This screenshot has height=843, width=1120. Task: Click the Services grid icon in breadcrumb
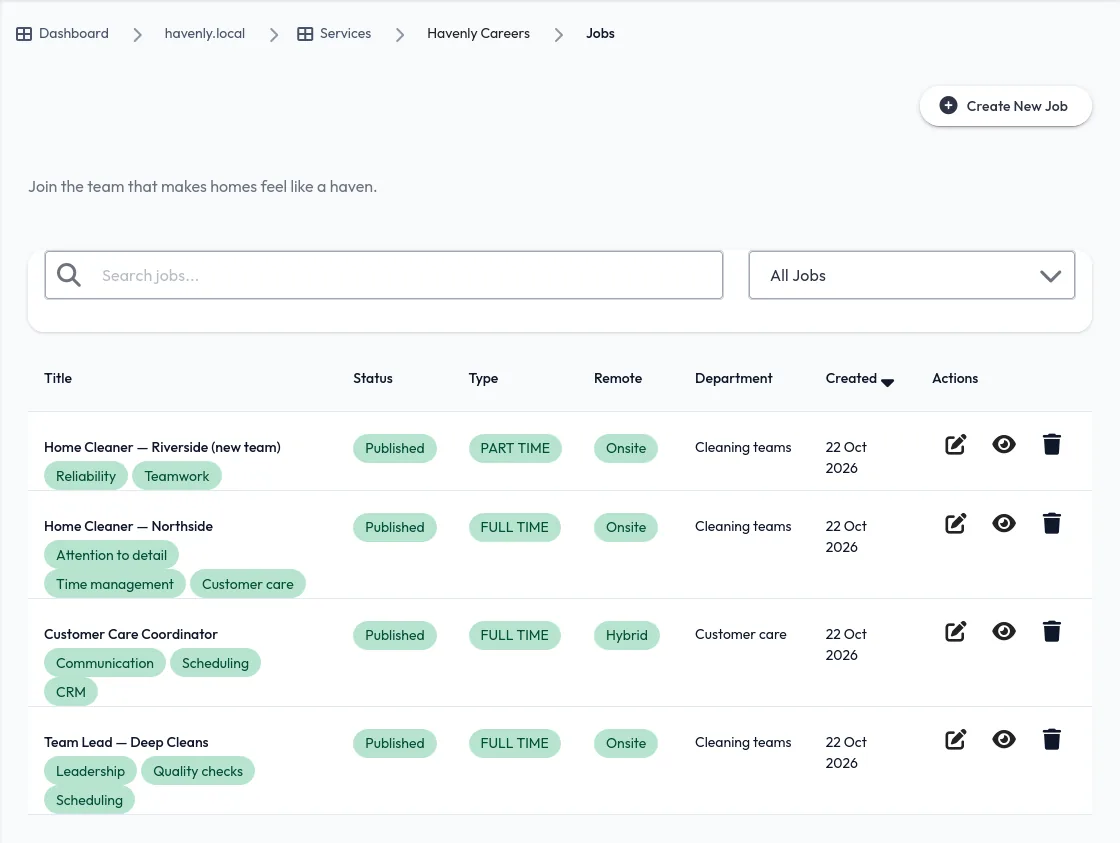305,34
